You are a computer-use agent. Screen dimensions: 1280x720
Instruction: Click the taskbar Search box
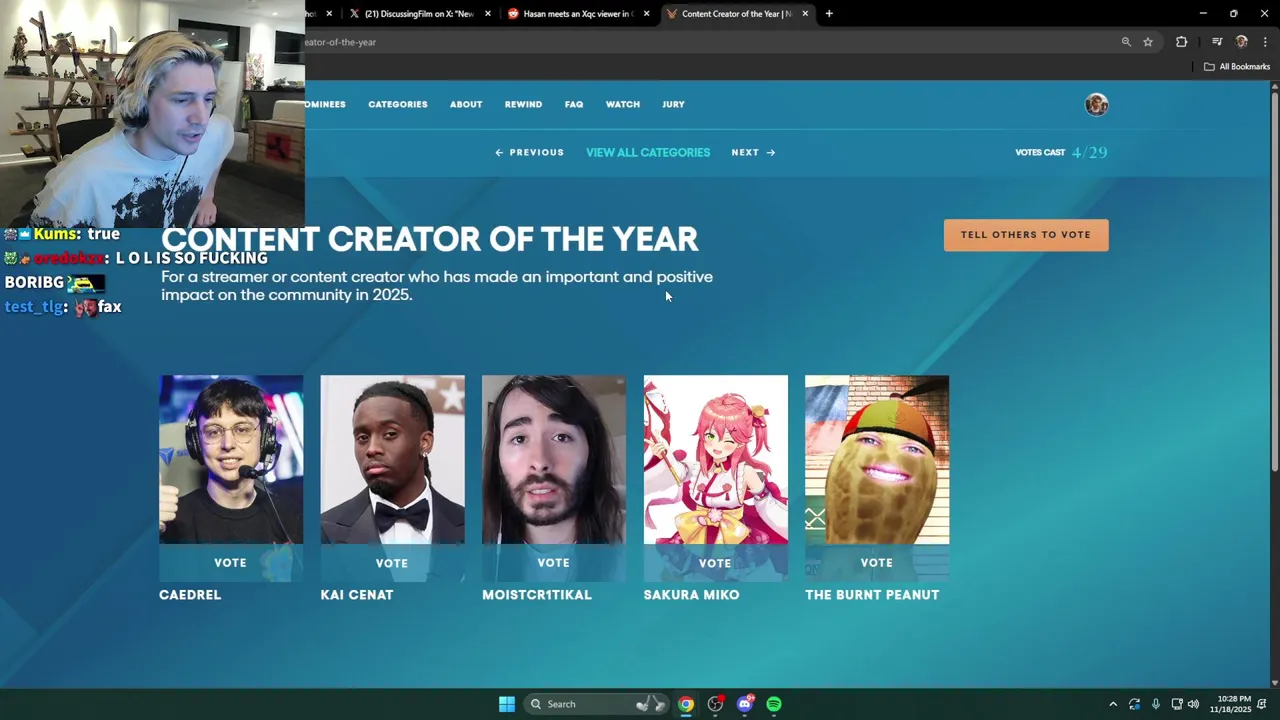pyautogui.click(x=595, y=704)
